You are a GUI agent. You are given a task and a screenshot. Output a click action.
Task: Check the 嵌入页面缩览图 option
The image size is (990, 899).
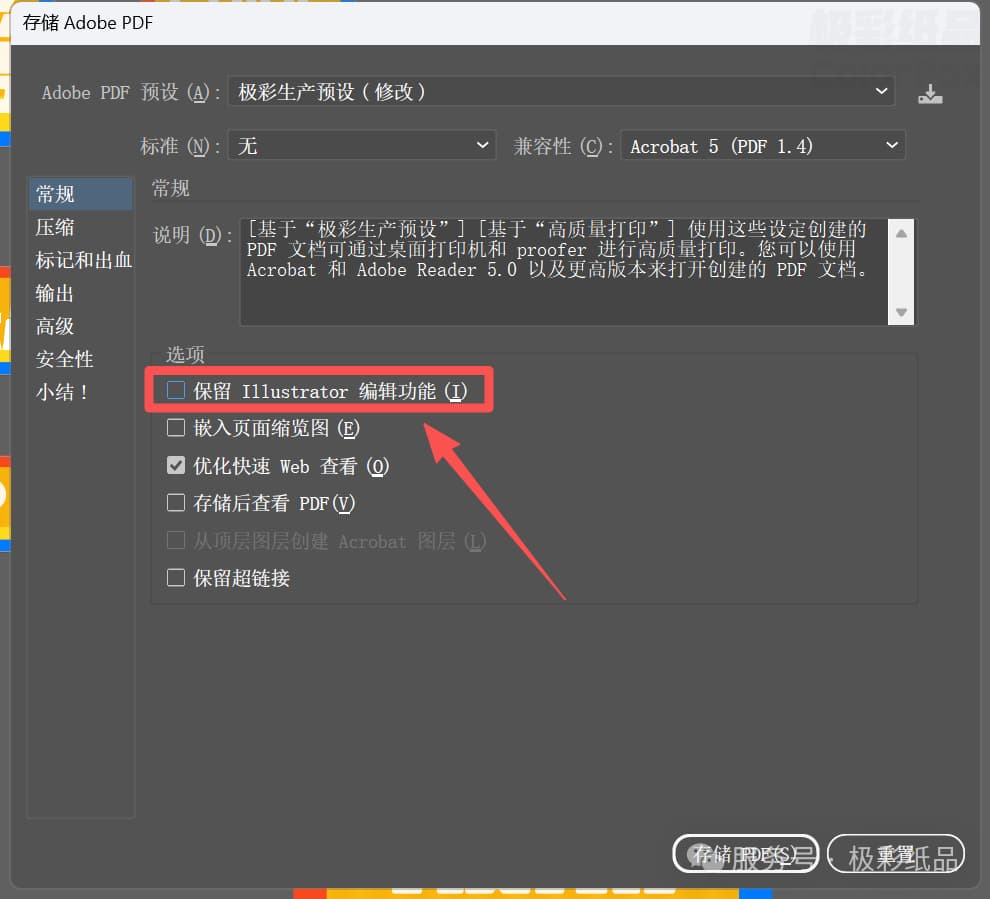pos(176,428)
